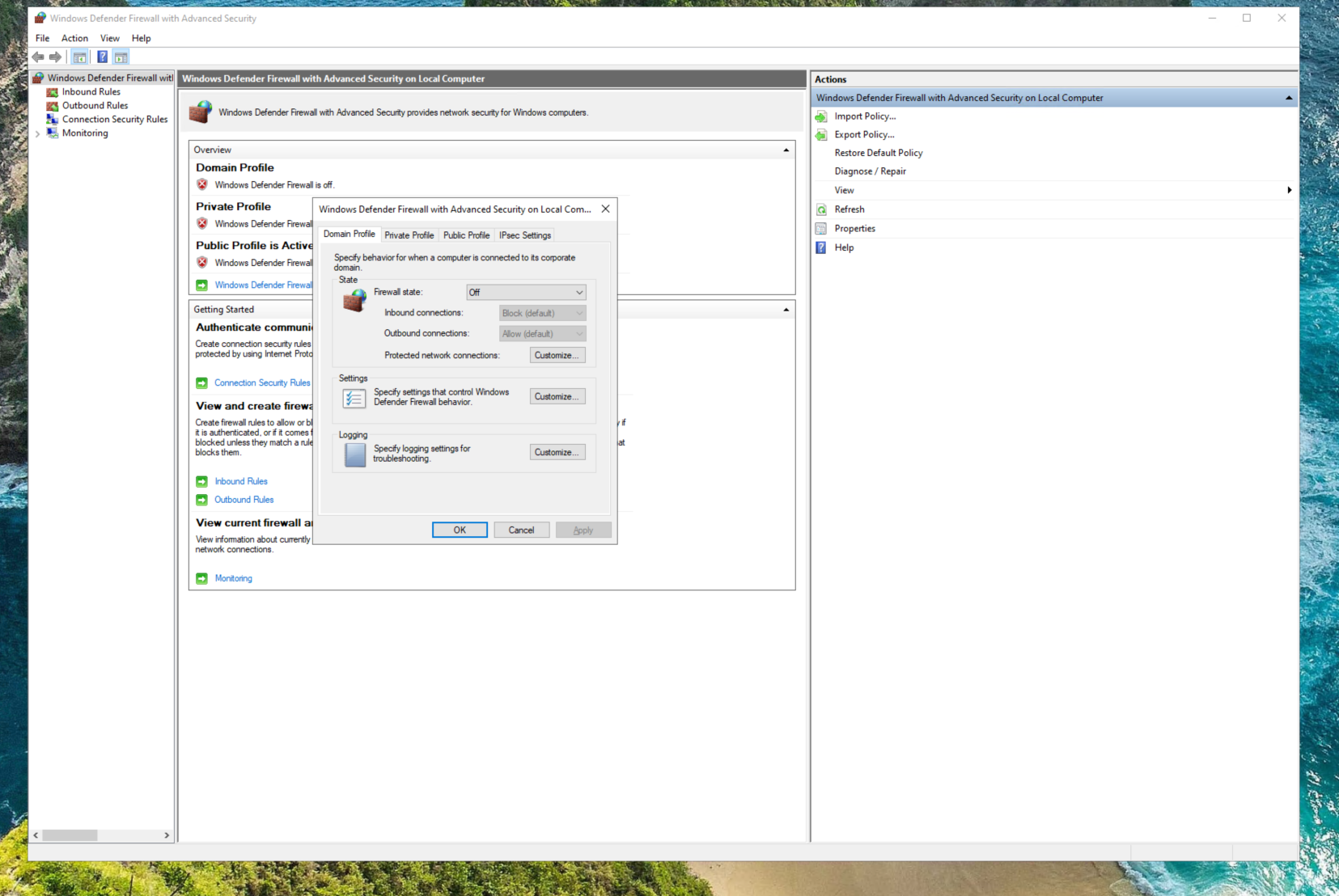This screenshot has height=896, width=1339.
Task: Click the firewall root node icon in tree
Action: tap(38, 78)
